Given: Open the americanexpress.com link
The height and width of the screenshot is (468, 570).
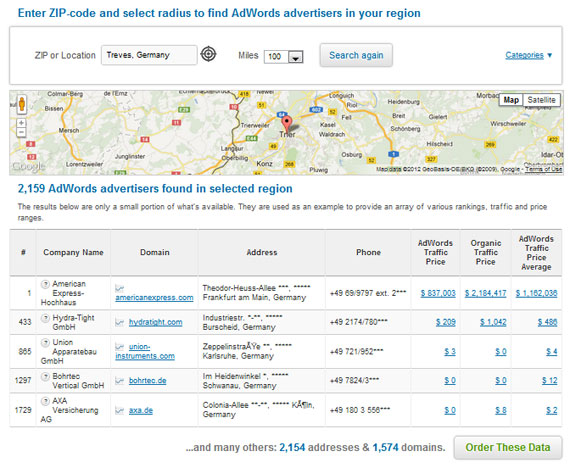Looking at the screenshot, I should tap(154, 297).
